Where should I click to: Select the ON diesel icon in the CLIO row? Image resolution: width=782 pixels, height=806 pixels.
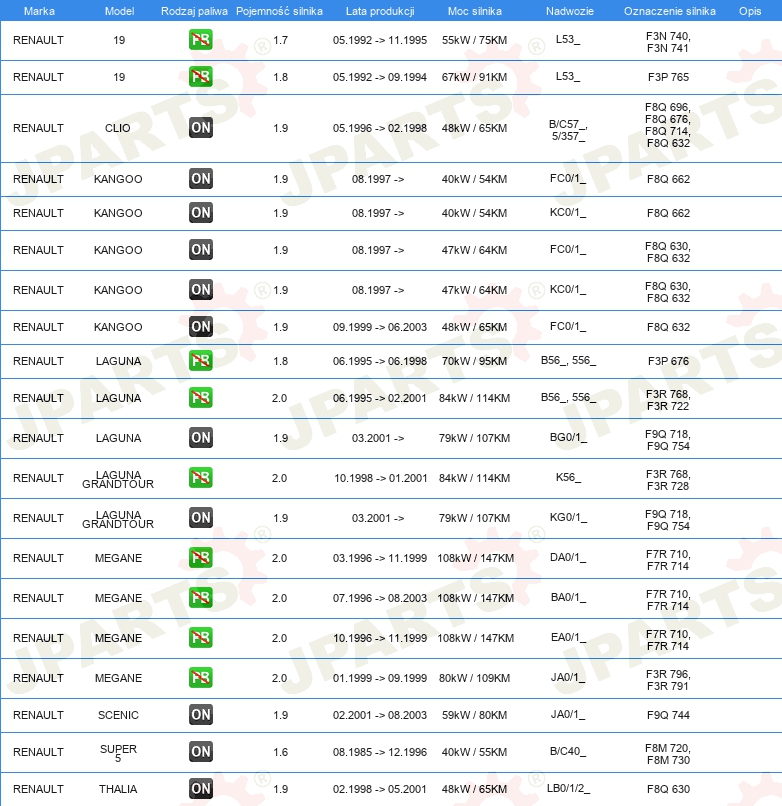pyautogui.click(x=200, y=128)
